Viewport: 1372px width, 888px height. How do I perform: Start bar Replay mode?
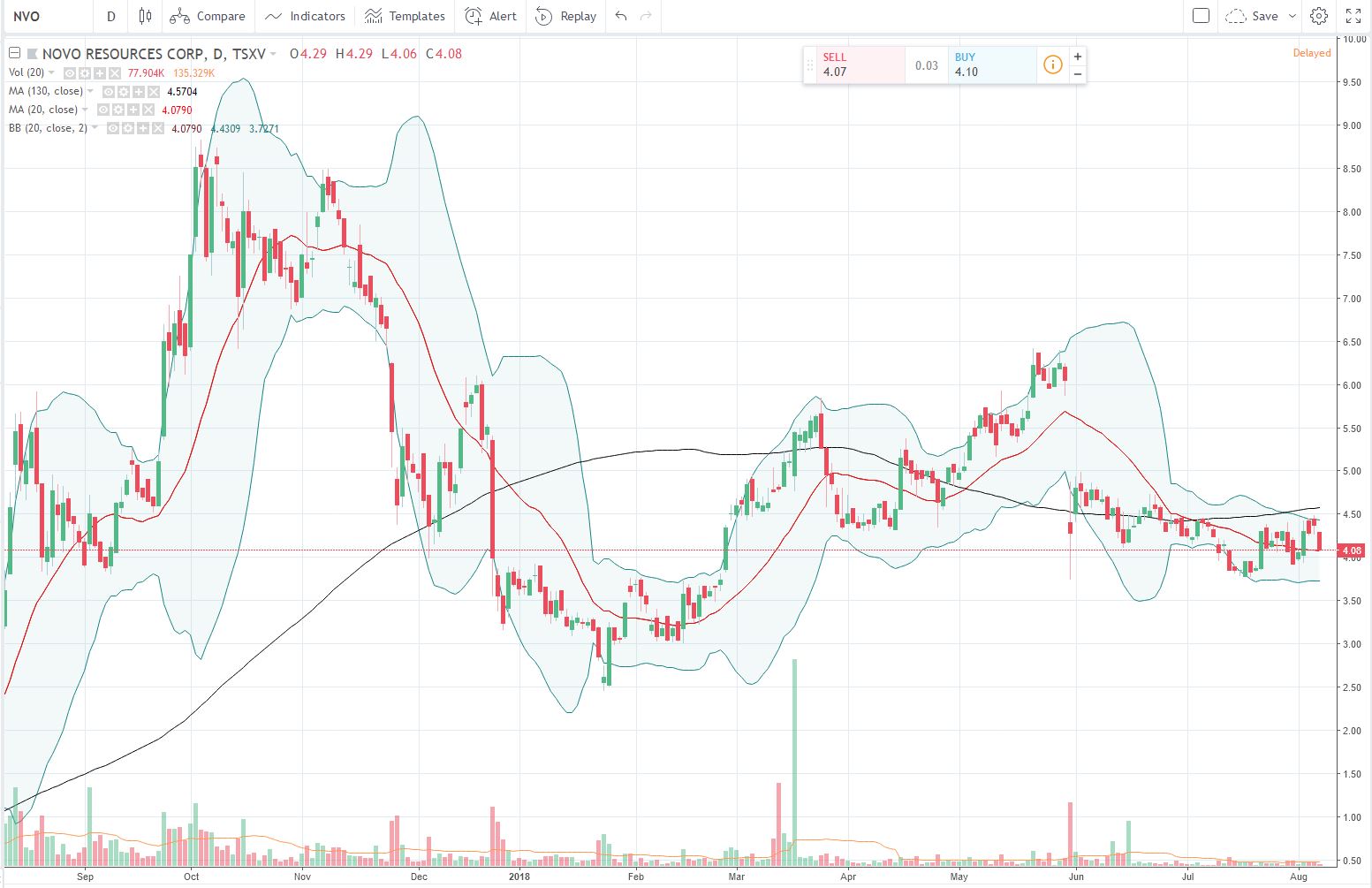pyautogui.click(x=566, y=16)
